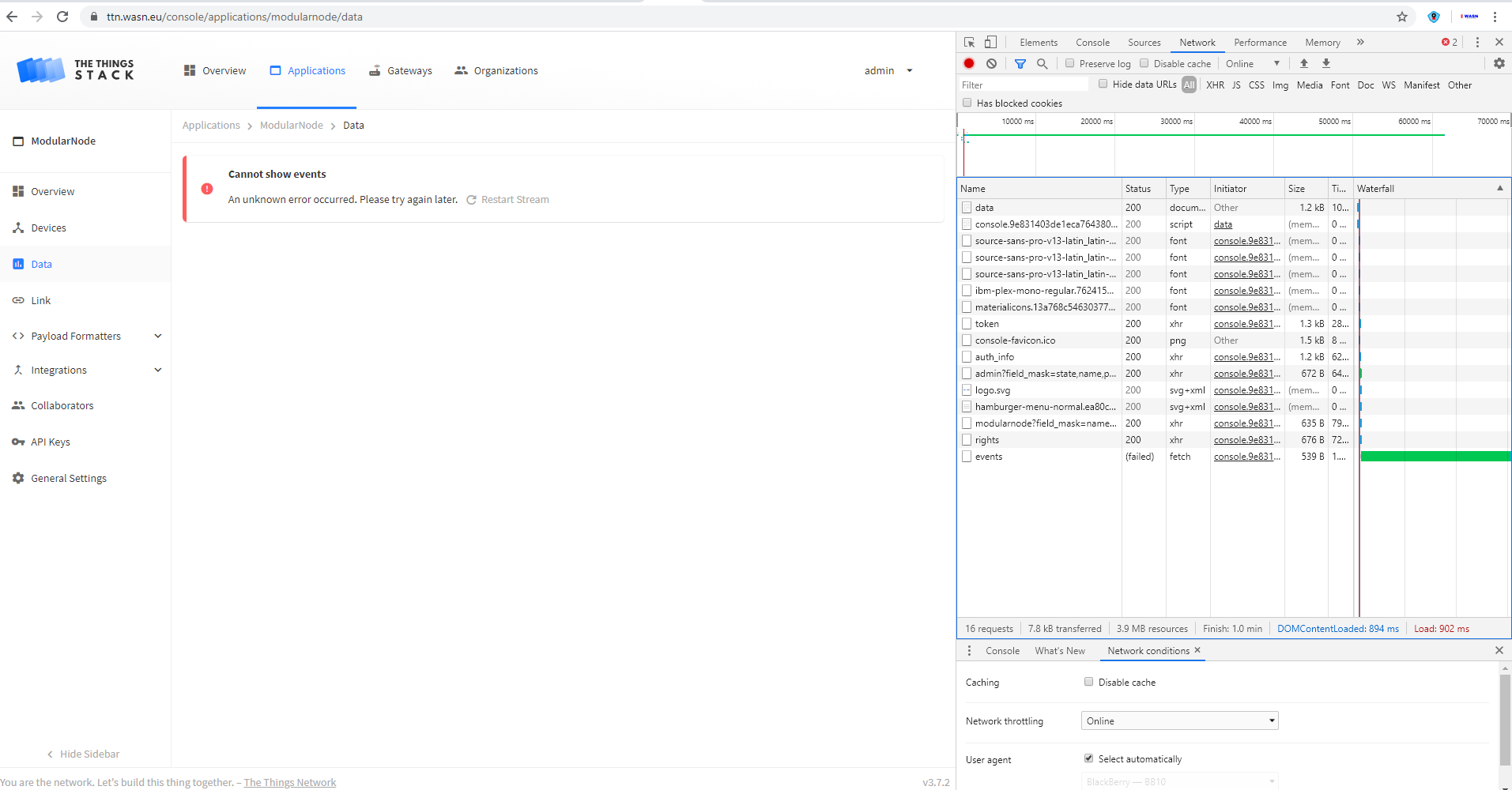The width and height of the screenshot is (1512, 790).
Task: Open the Payload Formatters section
Action: (x=76, y=336)
